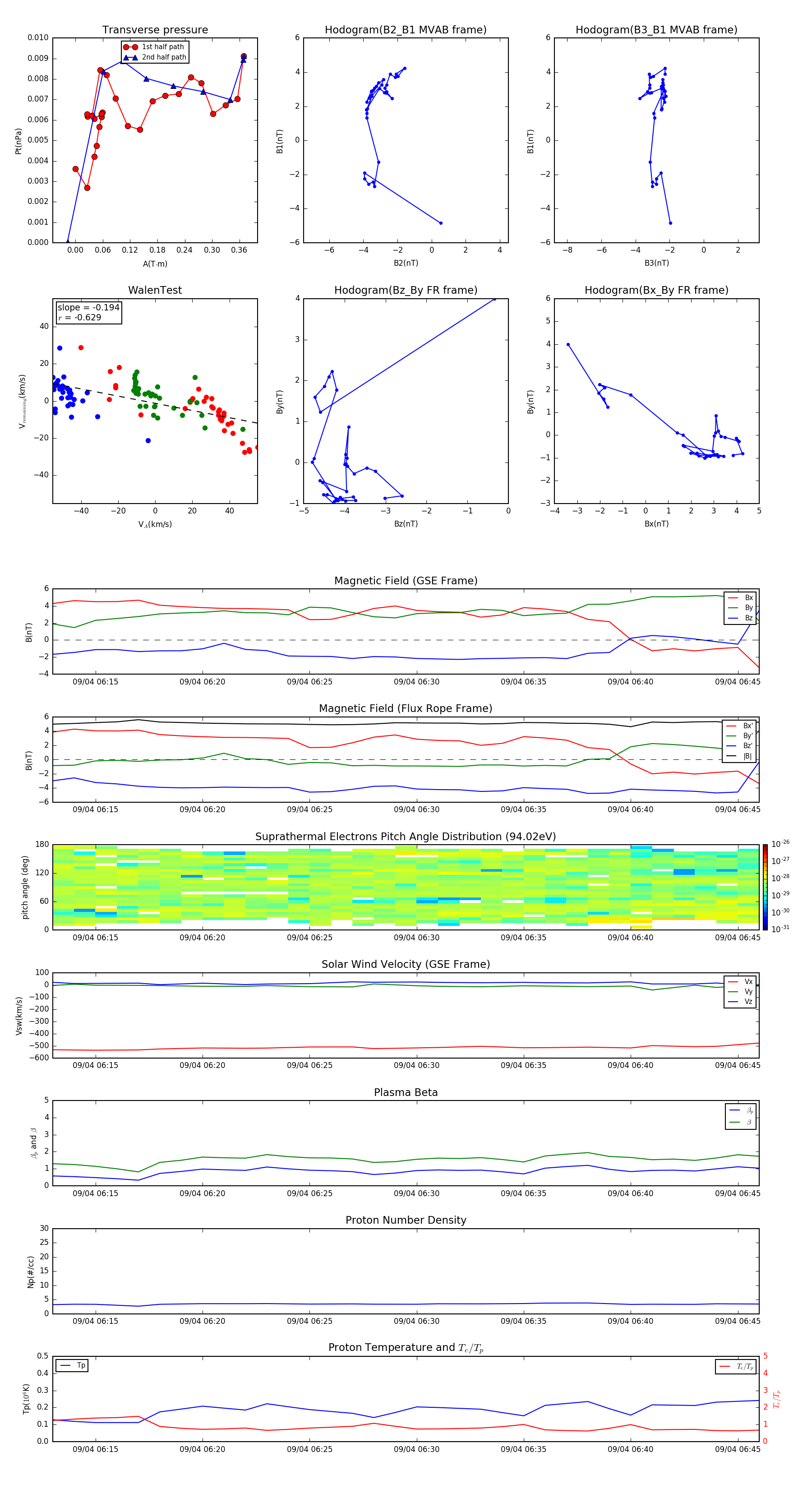Click the 'Hodogram(Bz_By FR frame)' title
Image resolution: width=812 pixels, height=1489 pixels.
(x=406, y=290)
